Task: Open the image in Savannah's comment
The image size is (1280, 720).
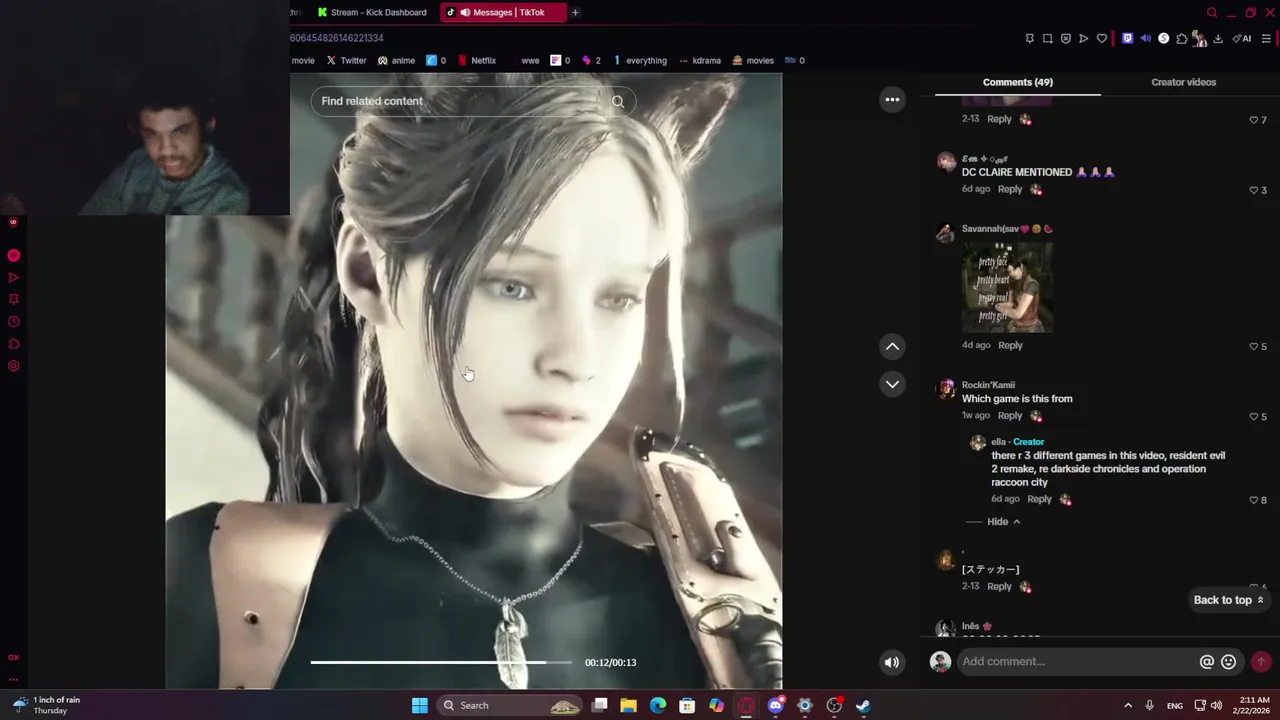Action: coord(1006,287)
